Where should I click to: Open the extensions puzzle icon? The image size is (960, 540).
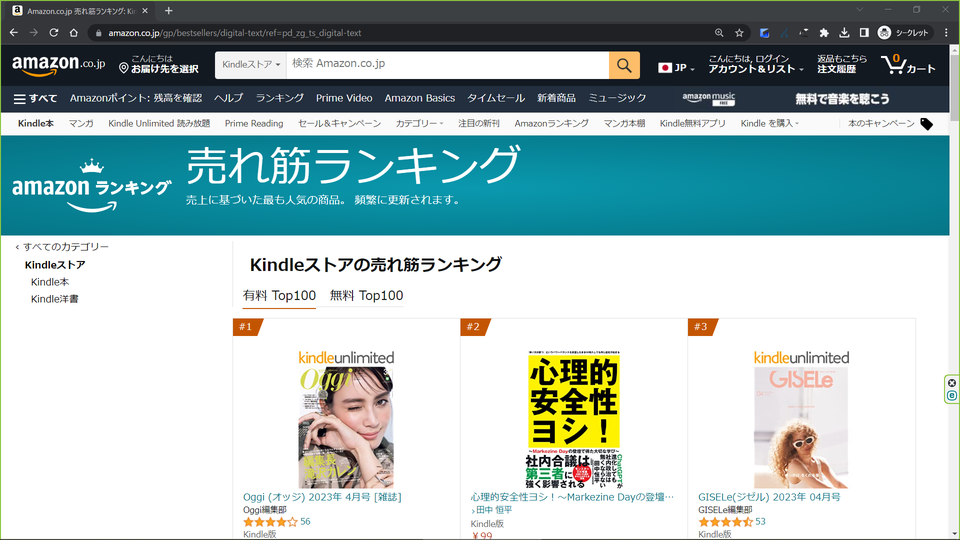point(824,32)
